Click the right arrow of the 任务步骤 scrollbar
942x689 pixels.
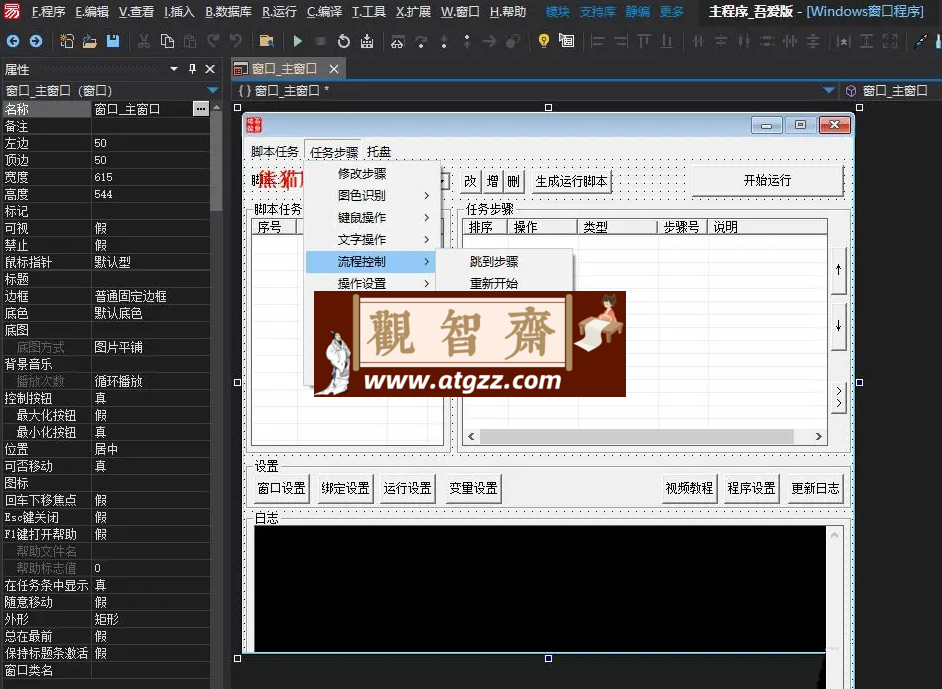coord(818,436)
